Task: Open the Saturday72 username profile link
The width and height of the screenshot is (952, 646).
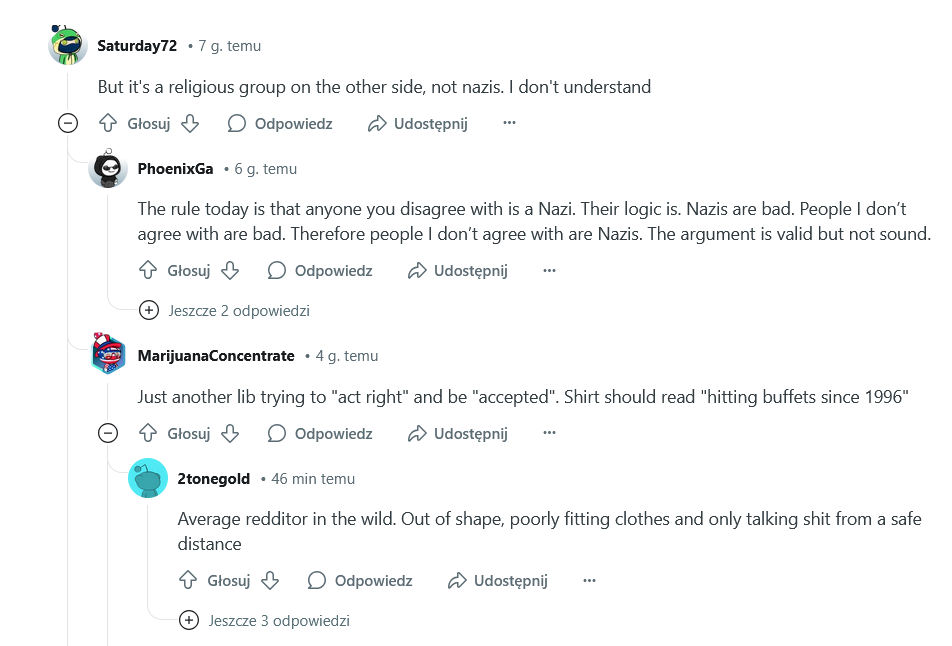Action: (x=137, y=46)
